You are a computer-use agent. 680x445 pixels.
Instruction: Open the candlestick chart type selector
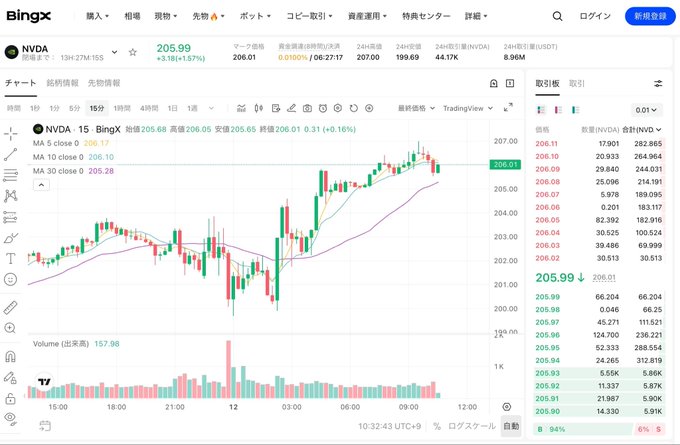pyautogui.click(x=259, y=108)
